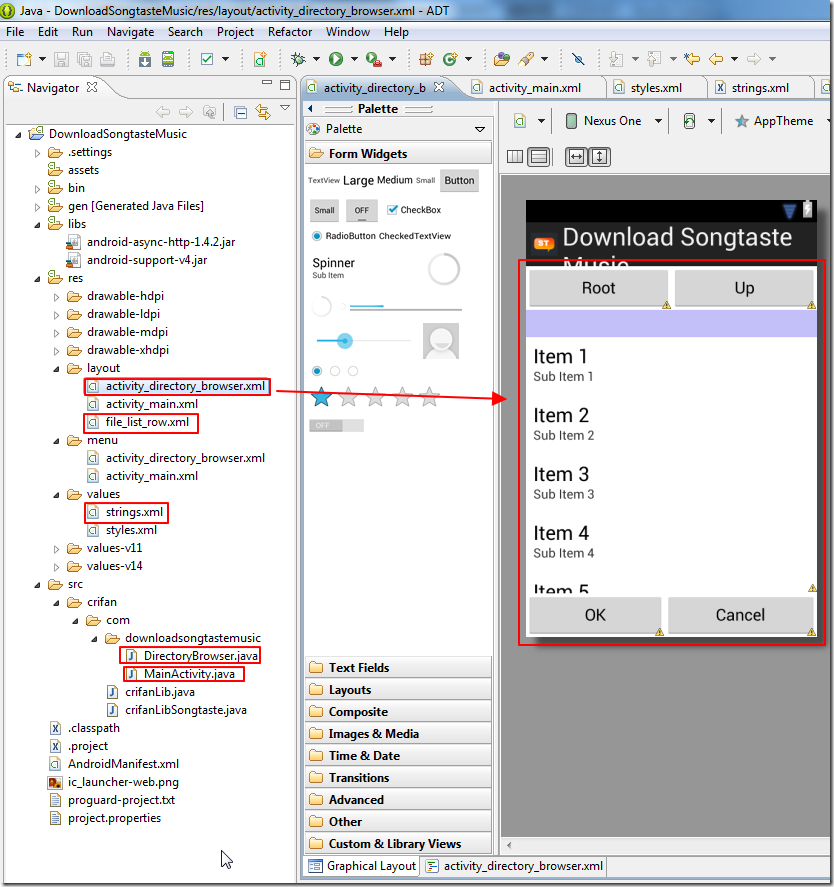Toggle Link with Editor in Navigator
This screenshot has height=887, width=834.
[263, 112]
